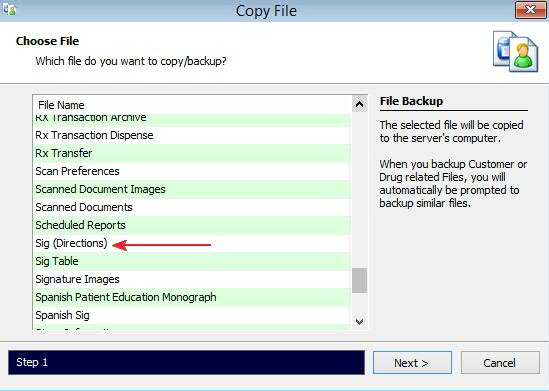Close the Copy File dialog
The width and height of the screenshot is (549, 391).
tap(530, 10)
